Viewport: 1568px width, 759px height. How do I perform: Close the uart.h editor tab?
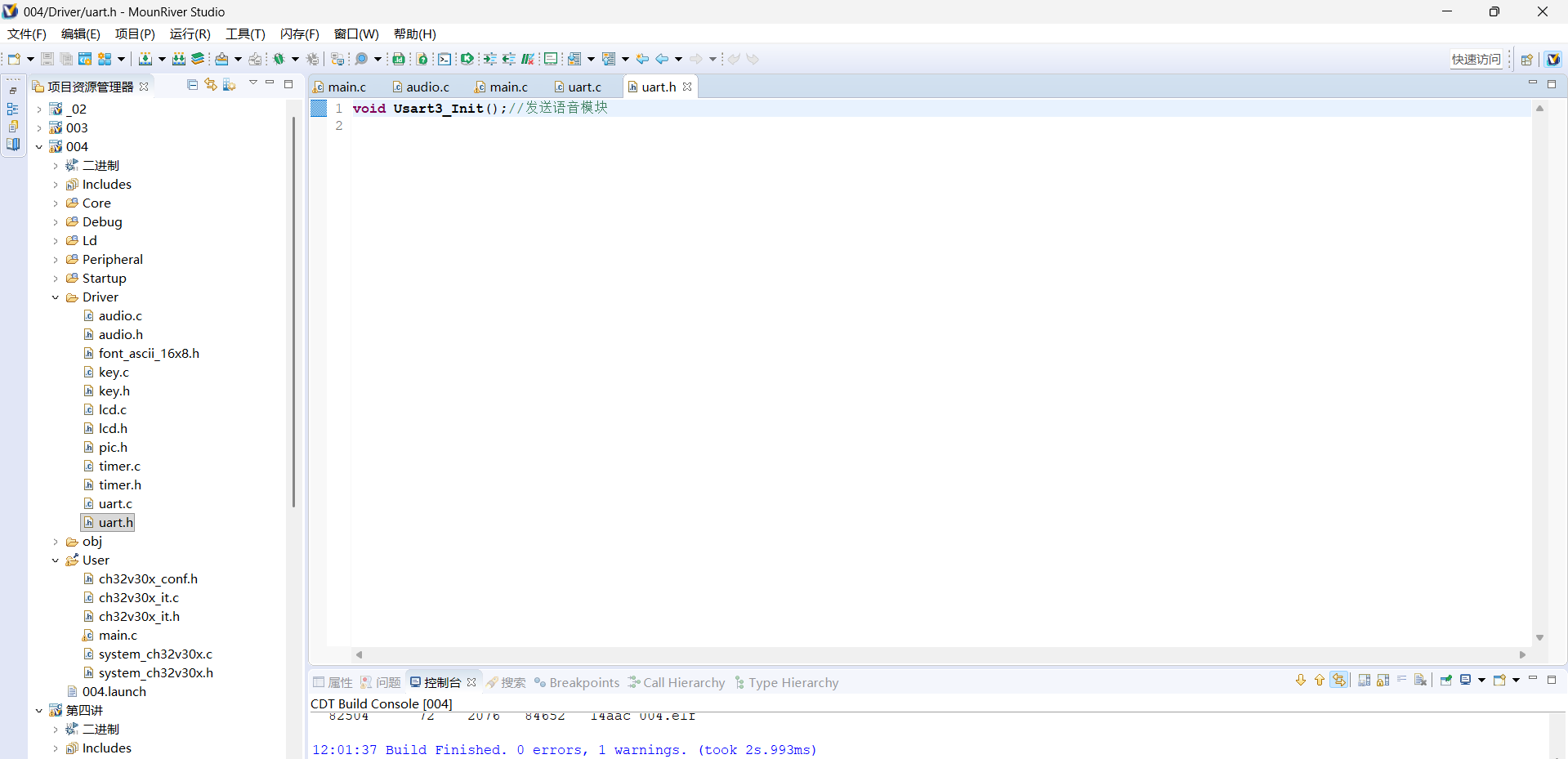click(687, 87)
